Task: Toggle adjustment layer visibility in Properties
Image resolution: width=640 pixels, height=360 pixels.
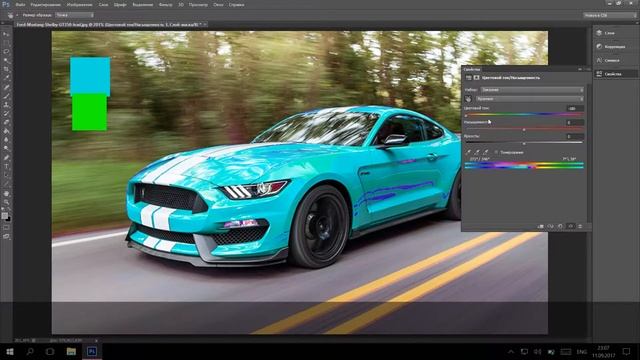Action: pos(570,226)
